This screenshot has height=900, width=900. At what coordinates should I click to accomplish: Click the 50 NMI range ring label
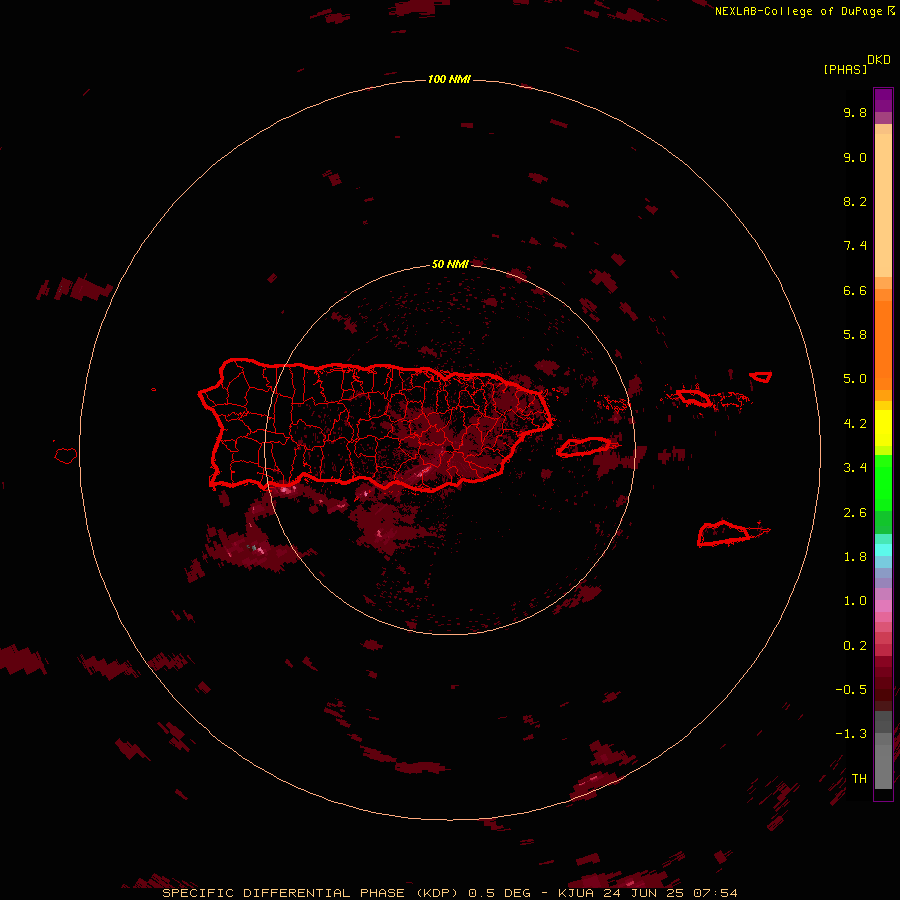click(450, 264)
